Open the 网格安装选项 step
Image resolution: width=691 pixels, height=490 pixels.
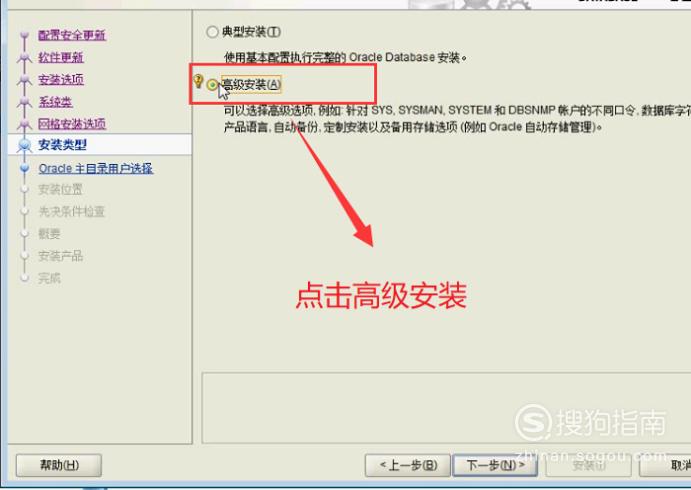pos(72,124)
